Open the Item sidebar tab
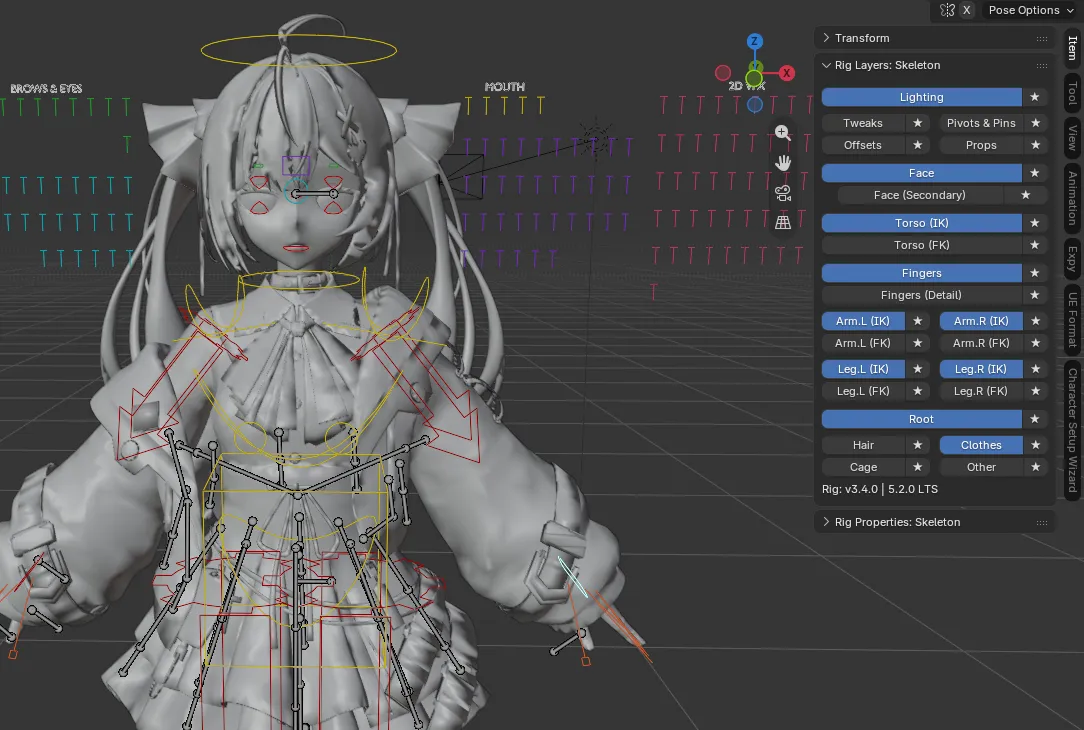Image resolution: width=1084 pixels, height=730 pixels. click(1073, 48)
